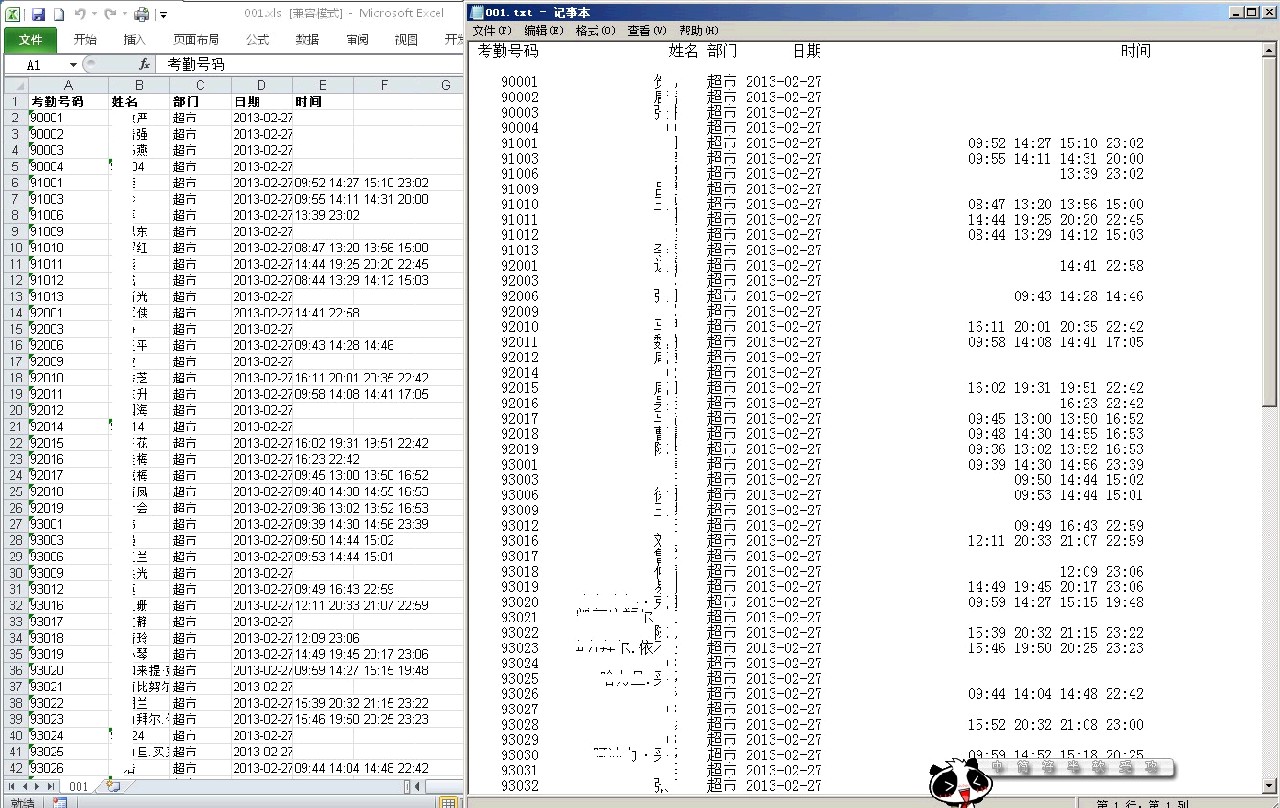Open the Undo history dropdown arrow

[93, 15]
